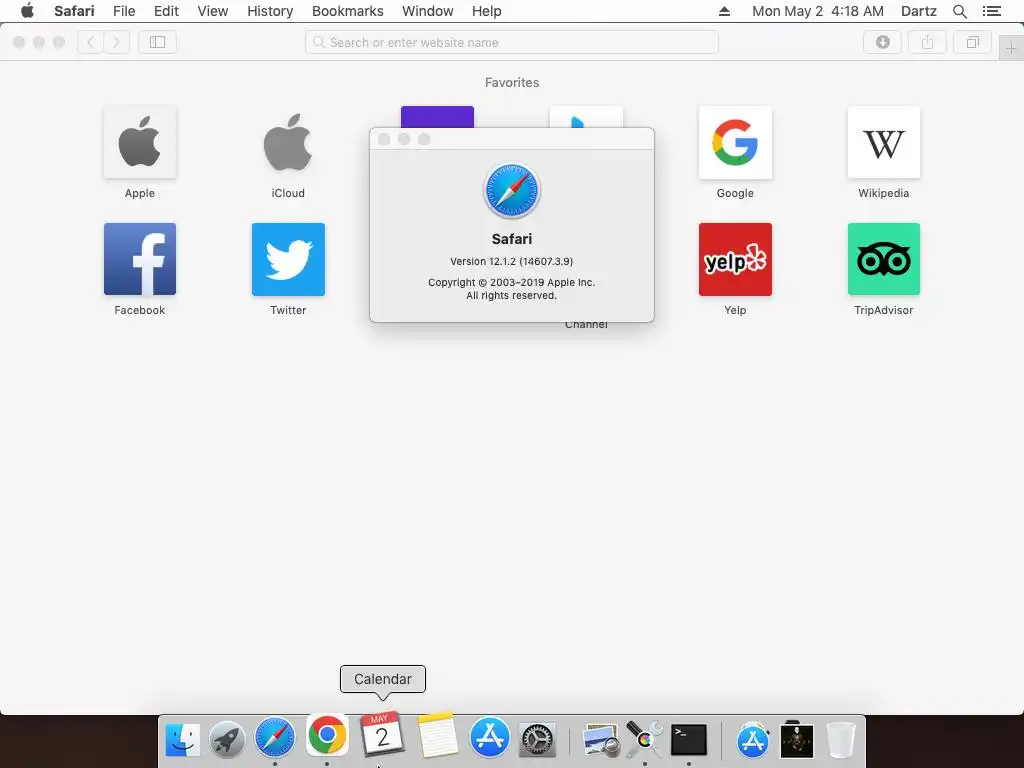
Task: Open the Window menu
Action: coord(428,11)
